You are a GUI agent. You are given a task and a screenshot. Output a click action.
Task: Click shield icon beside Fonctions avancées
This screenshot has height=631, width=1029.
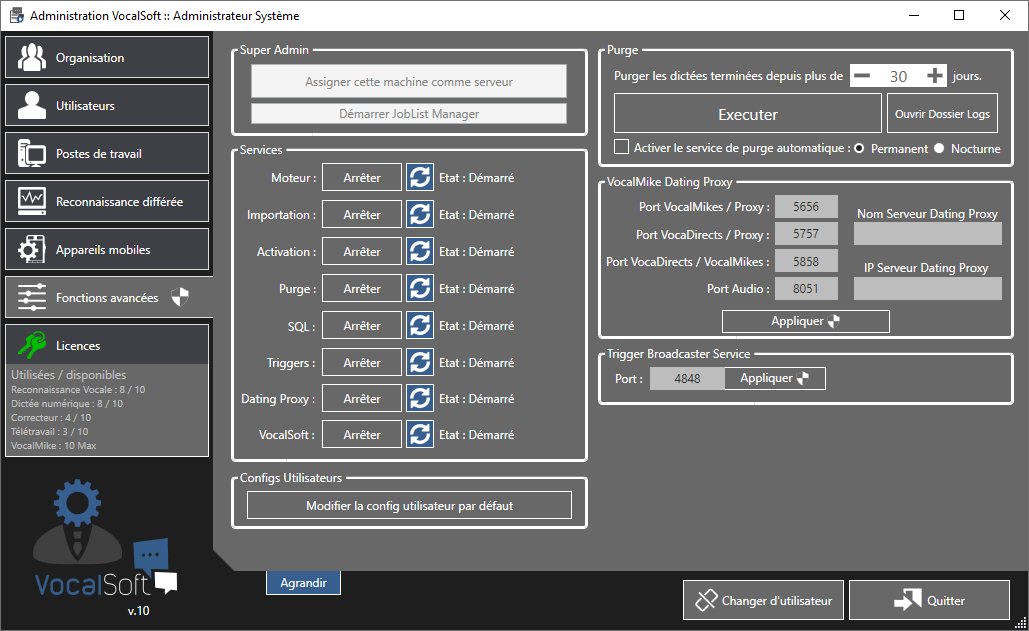(x=180, y=297)
